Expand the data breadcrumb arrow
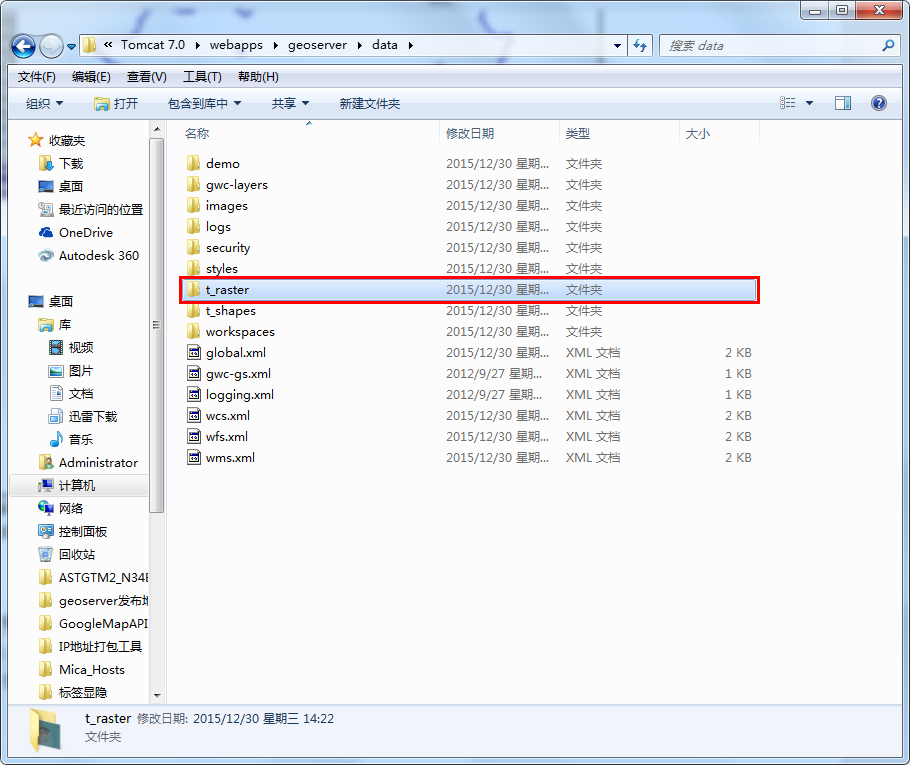910x765 pixels. (410, 45)
